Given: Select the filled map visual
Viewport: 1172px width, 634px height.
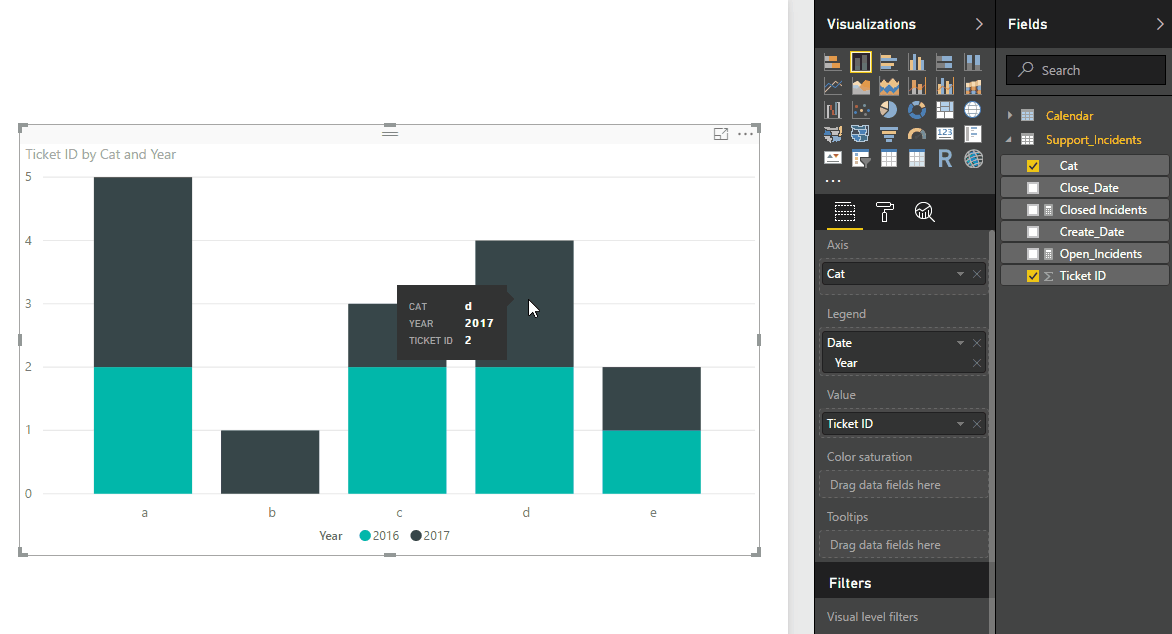Looking at the screenshot, I should (833, 134).
